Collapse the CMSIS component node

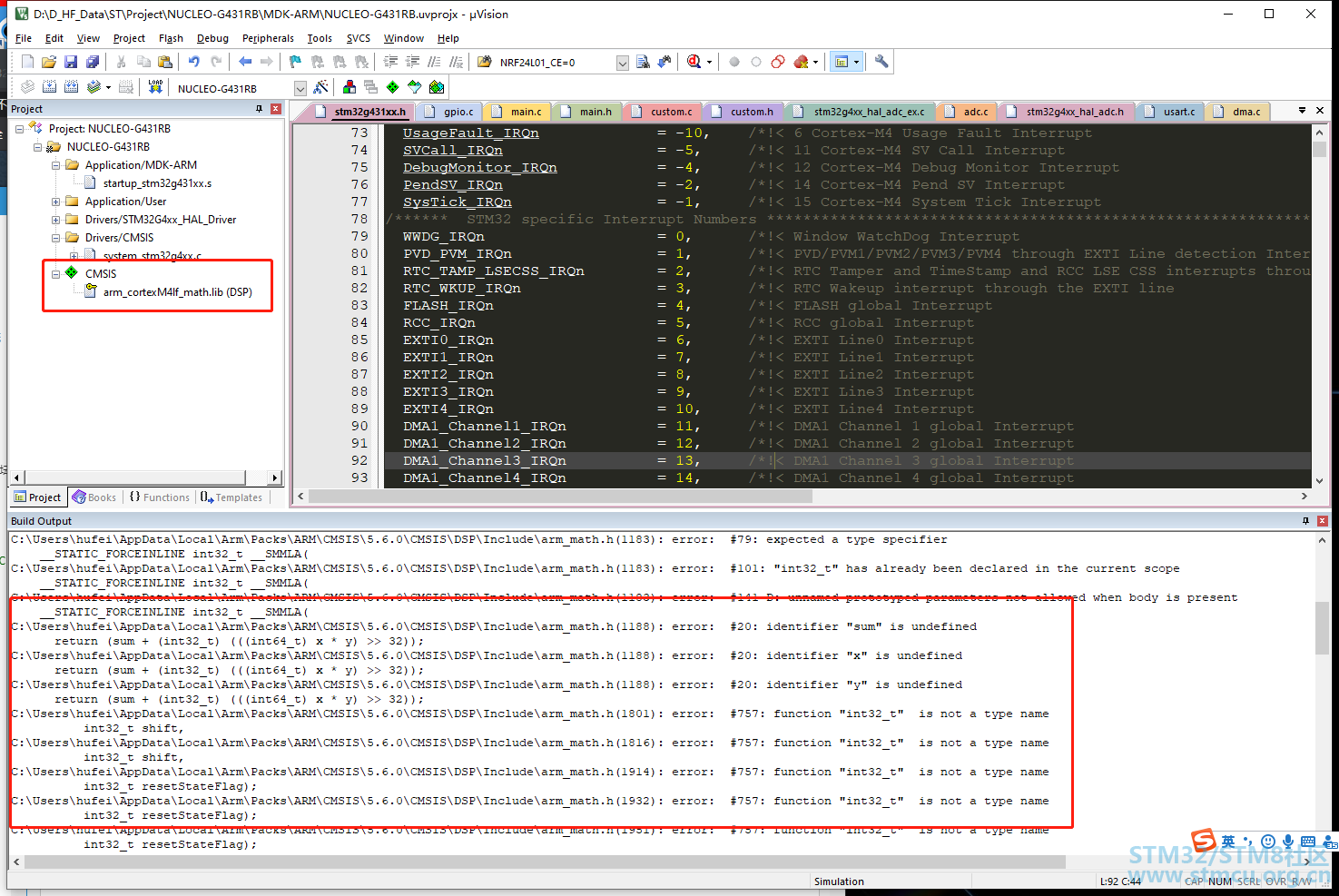(55, 274)
